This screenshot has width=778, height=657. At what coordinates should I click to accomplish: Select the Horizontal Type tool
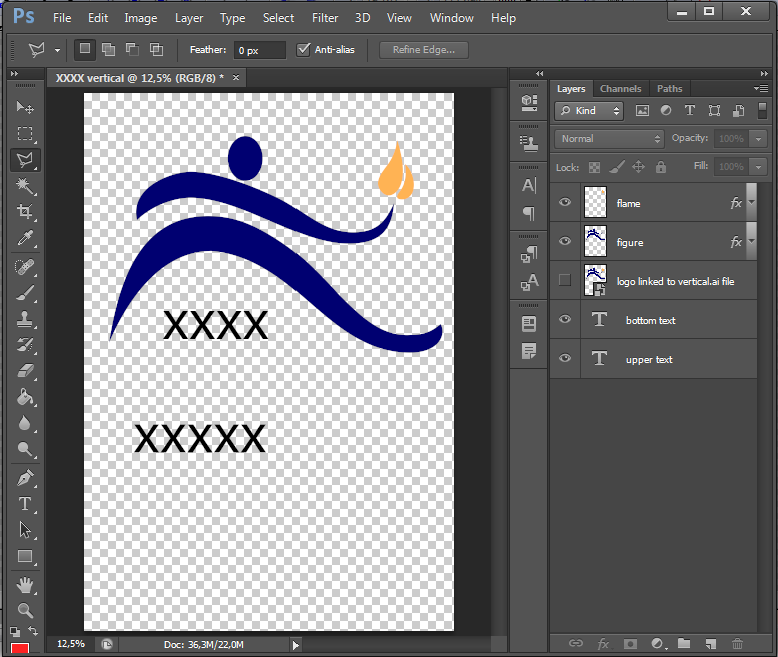click(x=25, y=504)
